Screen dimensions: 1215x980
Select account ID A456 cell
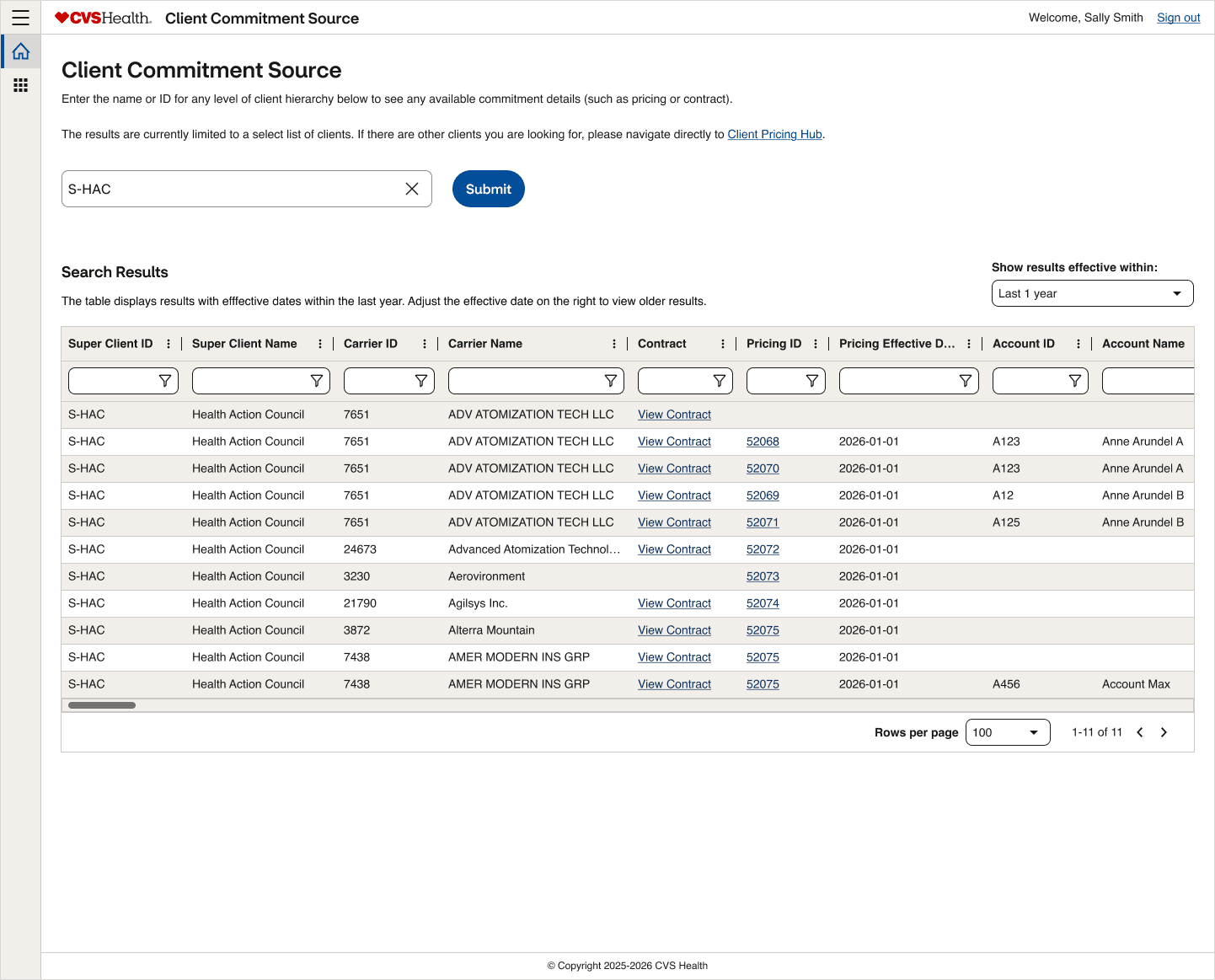pos(1006,684)
